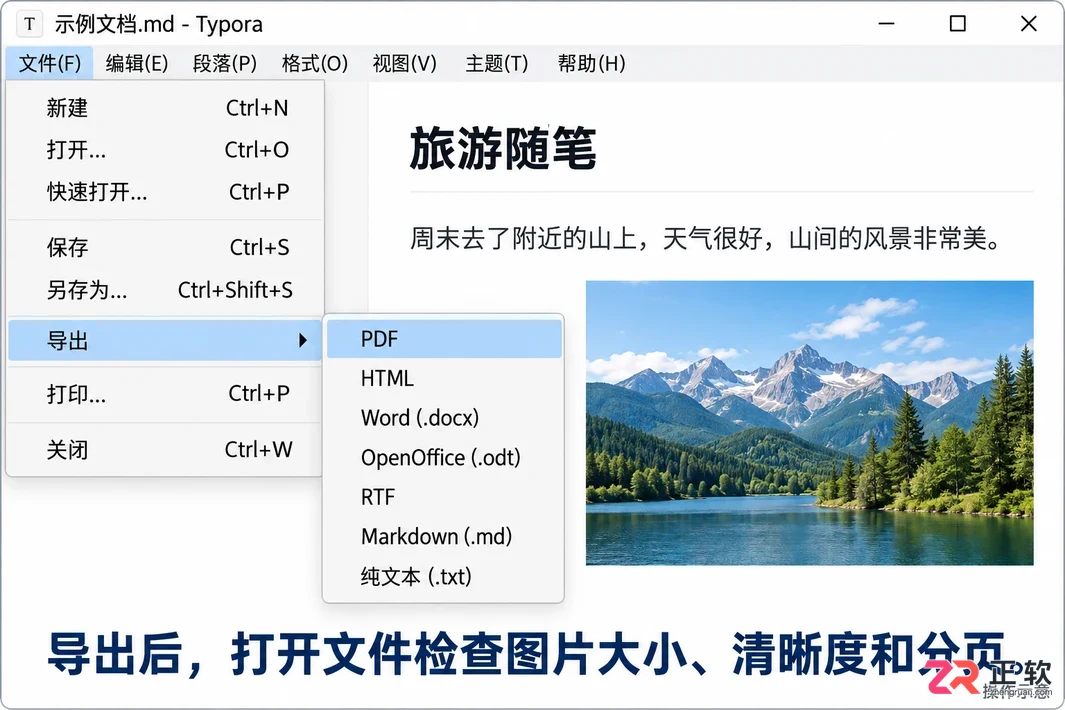1065x710 pixels.
Task: Select 打印... menu entry
Action: (165, 393)
